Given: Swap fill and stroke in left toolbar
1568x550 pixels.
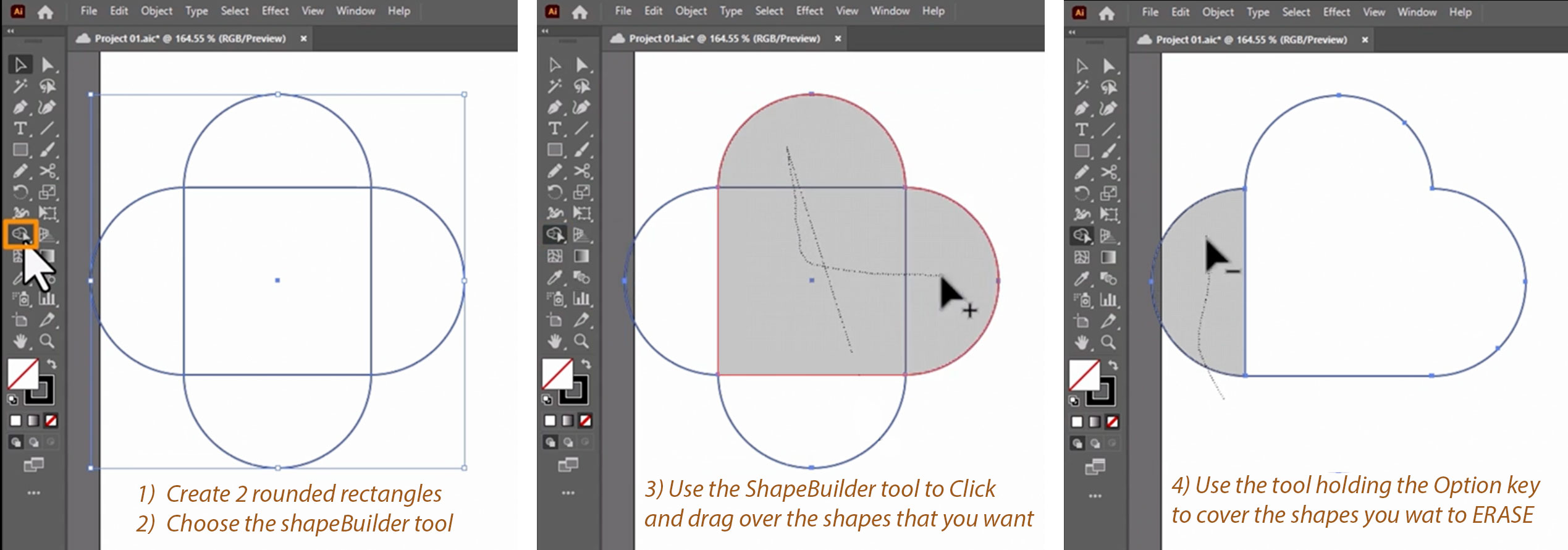Looking at the screenshot, I should [52, 364].
